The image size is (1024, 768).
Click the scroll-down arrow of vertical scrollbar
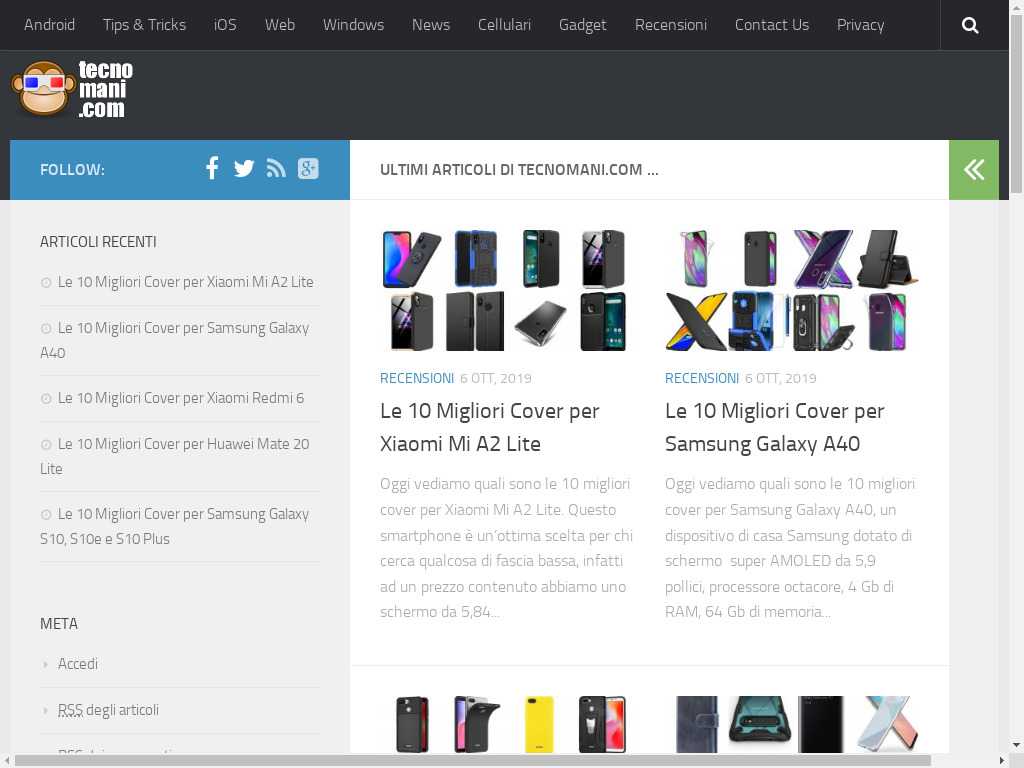(1016, 745)
